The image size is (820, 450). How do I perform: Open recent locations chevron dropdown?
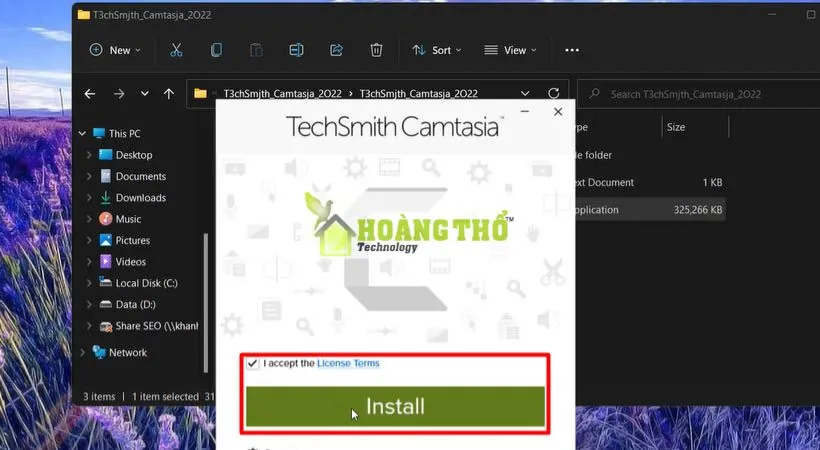[x=144, y=94]
